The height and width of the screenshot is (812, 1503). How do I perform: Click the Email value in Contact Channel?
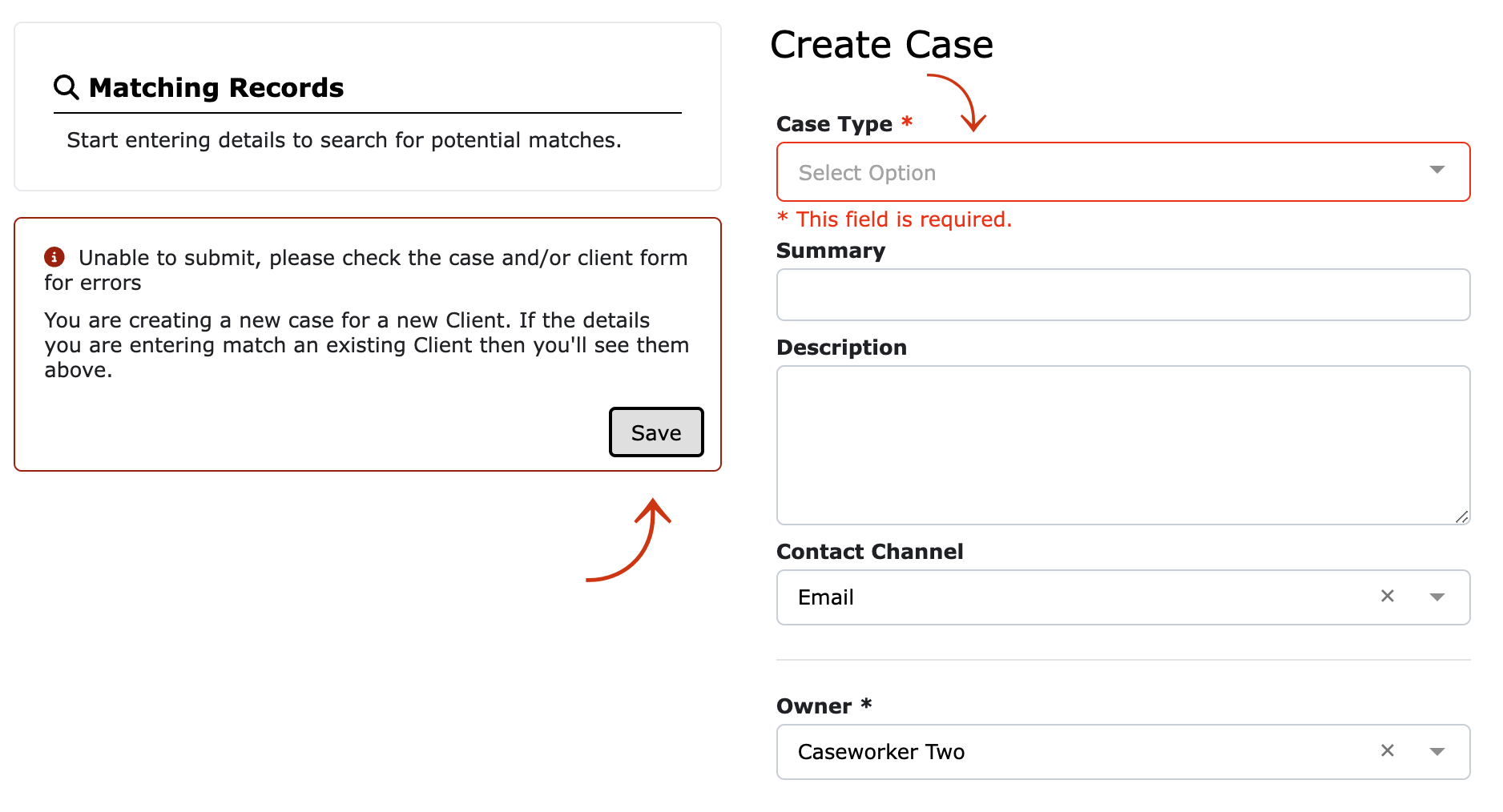tap(825, 597)
